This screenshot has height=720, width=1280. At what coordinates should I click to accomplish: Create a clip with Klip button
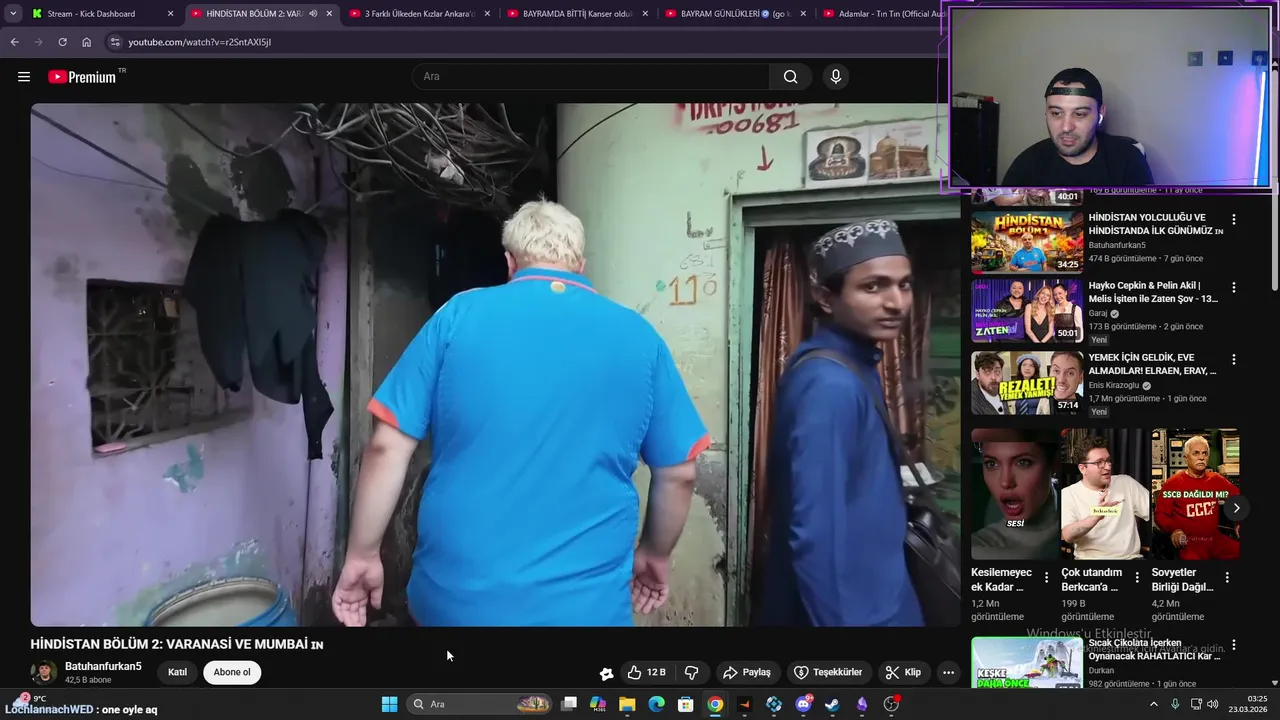coord(903,672)
